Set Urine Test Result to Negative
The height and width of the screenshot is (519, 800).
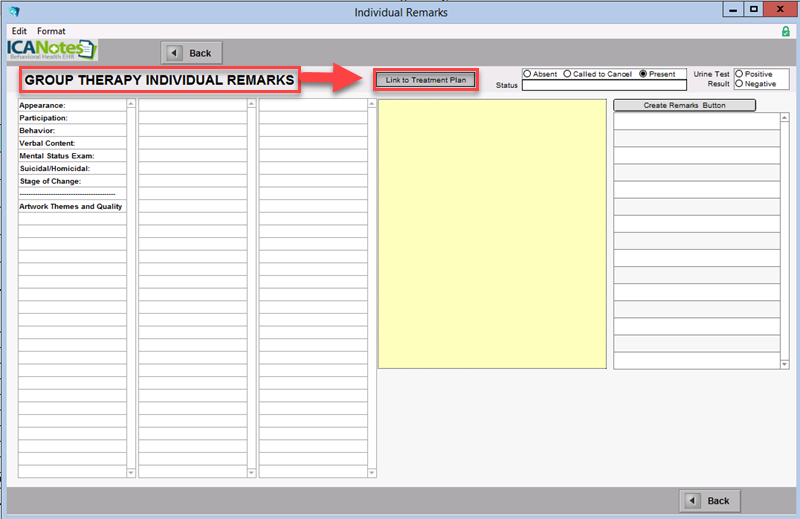tap(739, 84)
